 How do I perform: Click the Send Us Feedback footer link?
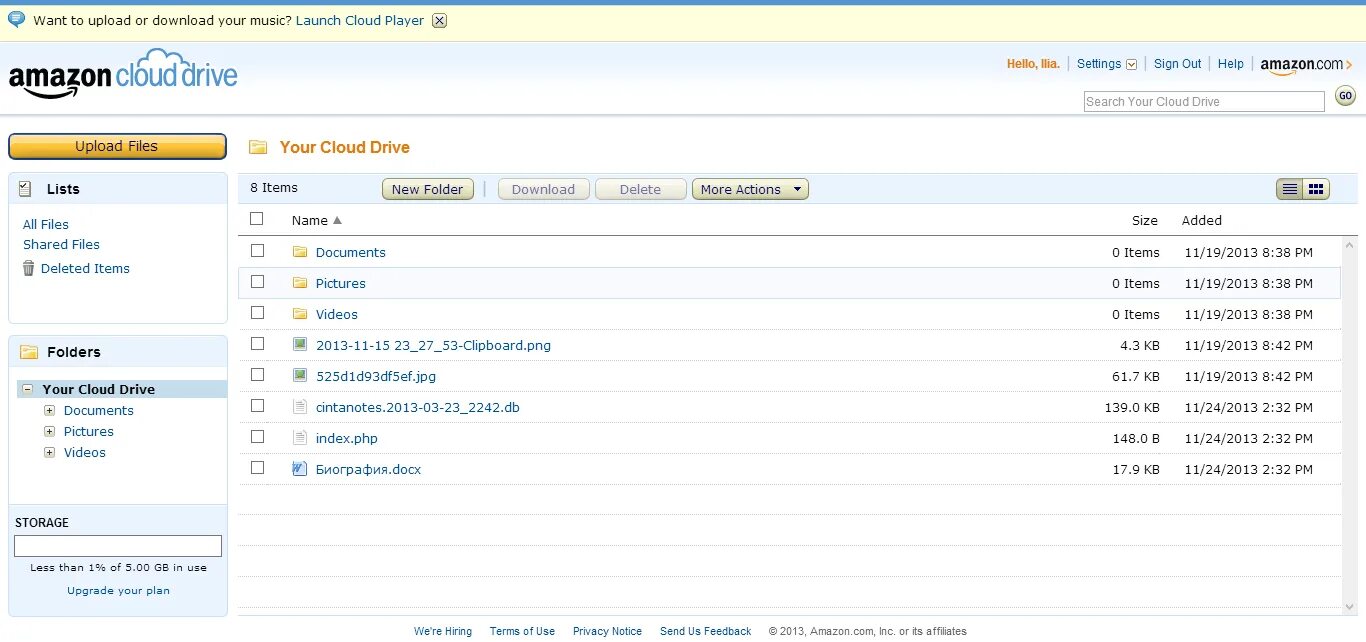click(705, 631)
